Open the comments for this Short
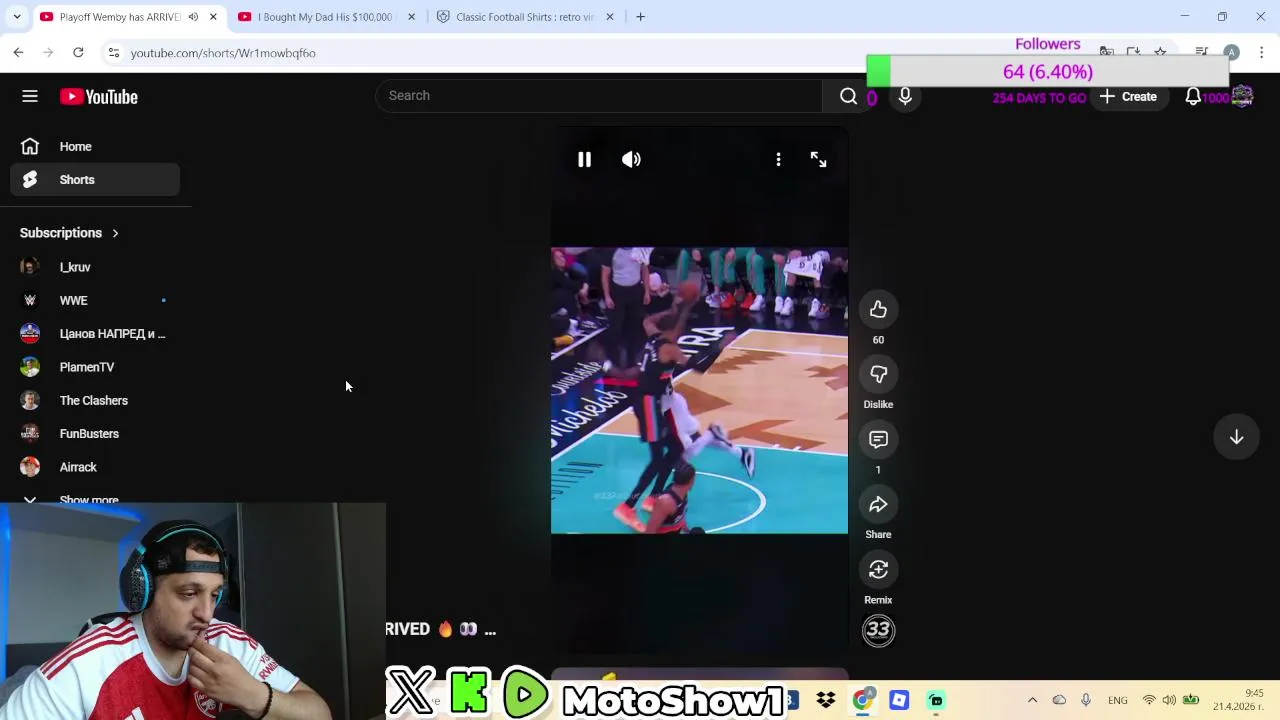The width and height of the screenshot is (1280, 720). click(x=878, y=439)
